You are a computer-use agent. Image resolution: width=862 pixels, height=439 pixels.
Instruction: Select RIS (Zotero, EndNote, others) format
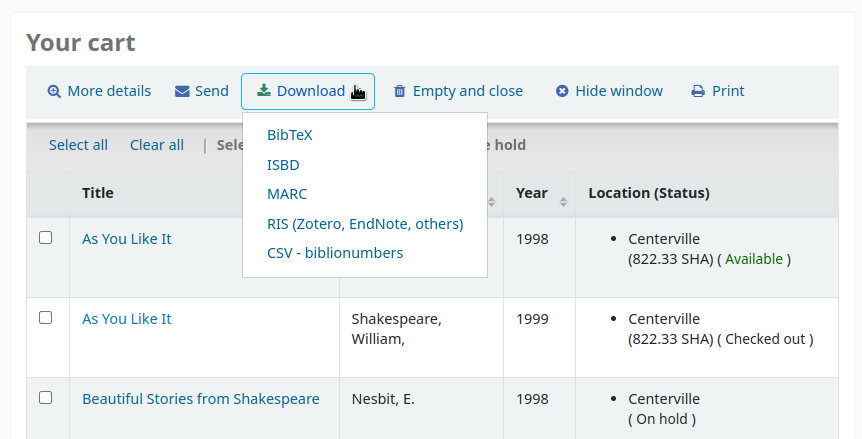pos(365,224)
